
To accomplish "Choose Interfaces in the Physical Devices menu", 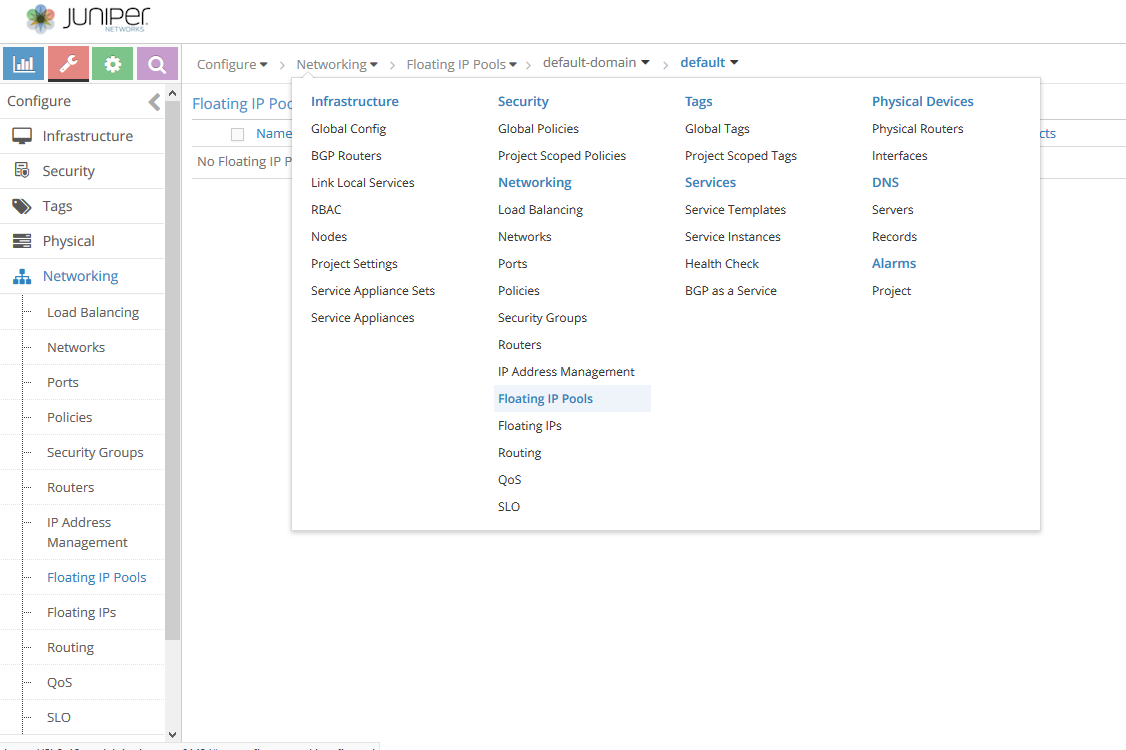I will (900, 156).
